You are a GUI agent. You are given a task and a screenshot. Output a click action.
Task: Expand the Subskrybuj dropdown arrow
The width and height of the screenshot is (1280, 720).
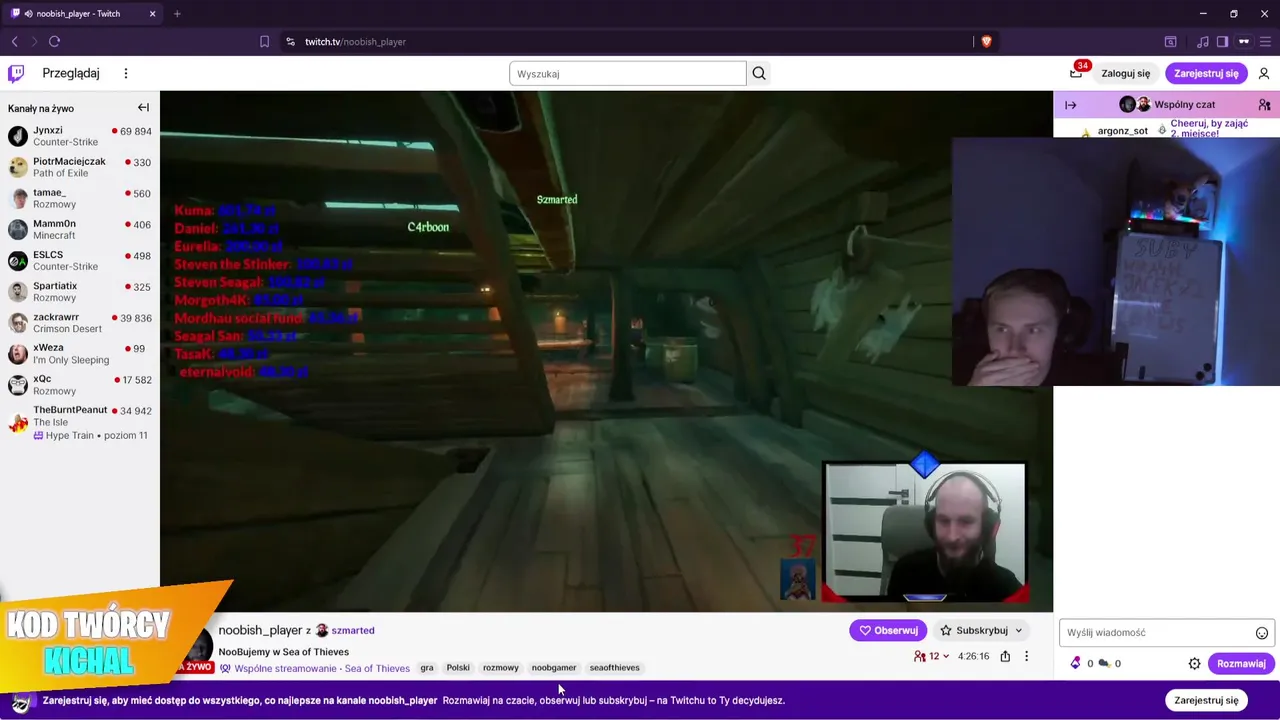[x=1018, y=630]
